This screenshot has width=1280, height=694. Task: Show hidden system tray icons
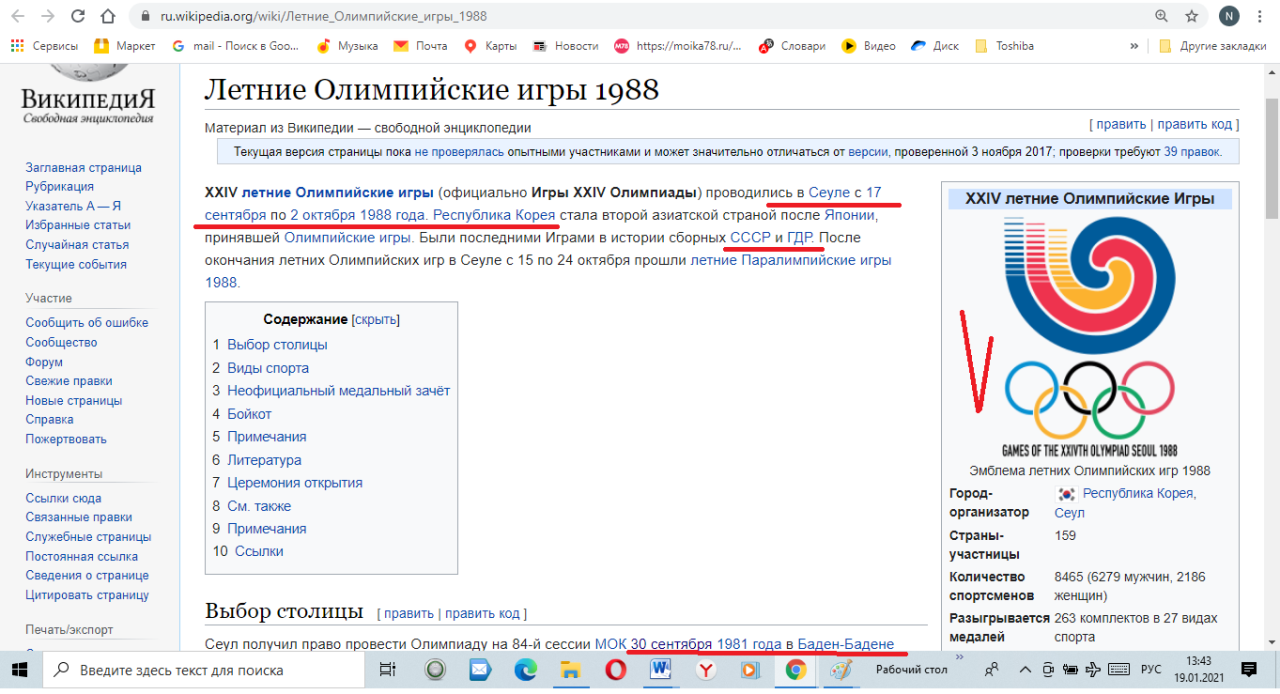coord(1025,669)
